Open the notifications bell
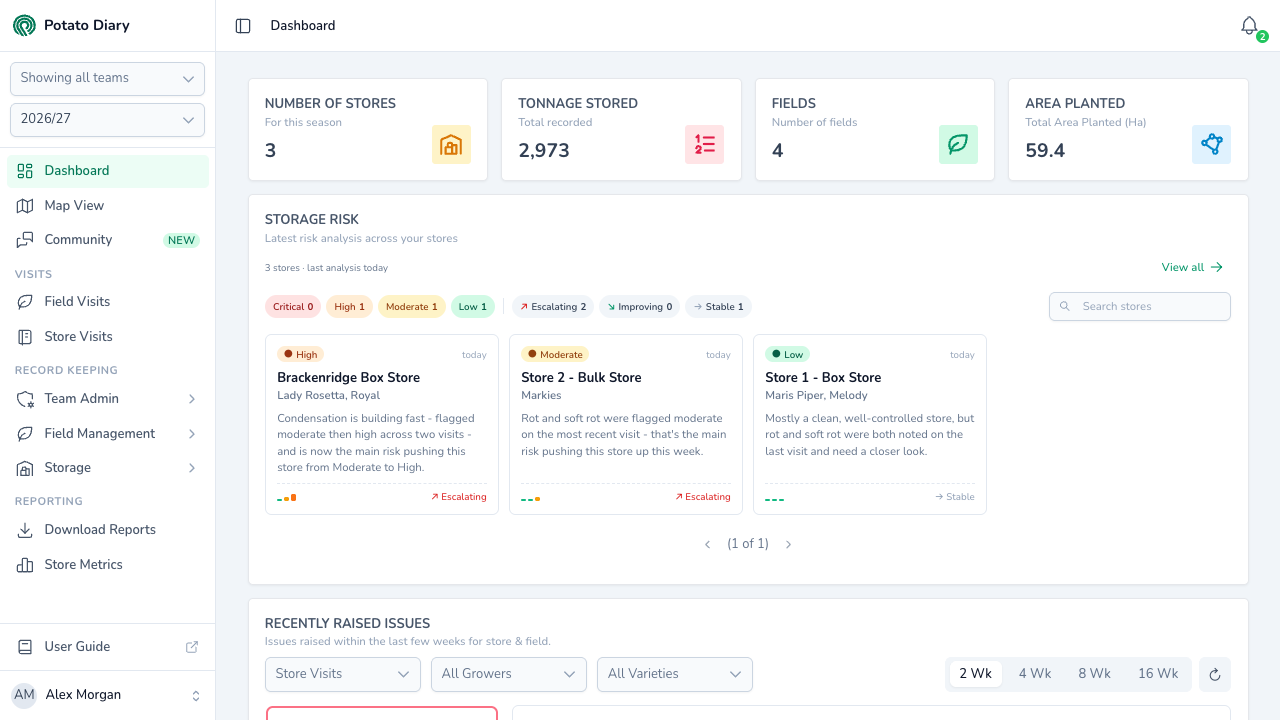The image size is (1280, 720). [x=1249, y=26]
